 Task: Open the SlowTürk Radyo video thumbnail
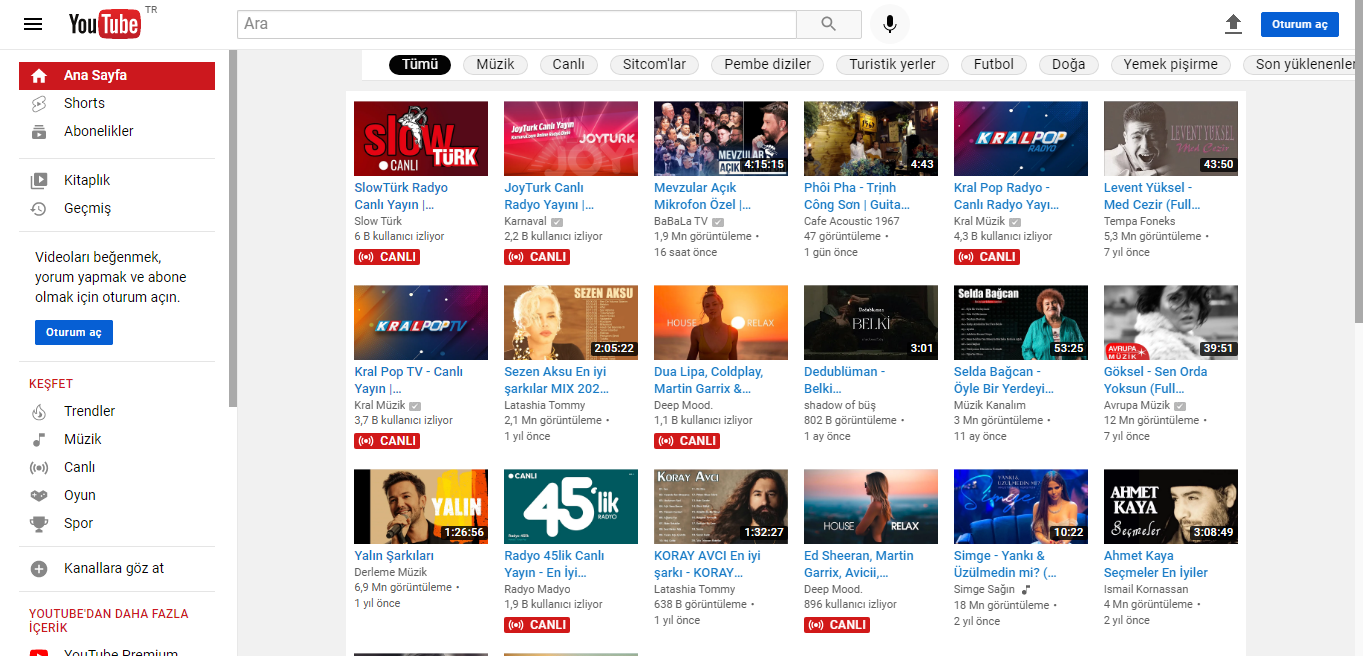point(421,139)
